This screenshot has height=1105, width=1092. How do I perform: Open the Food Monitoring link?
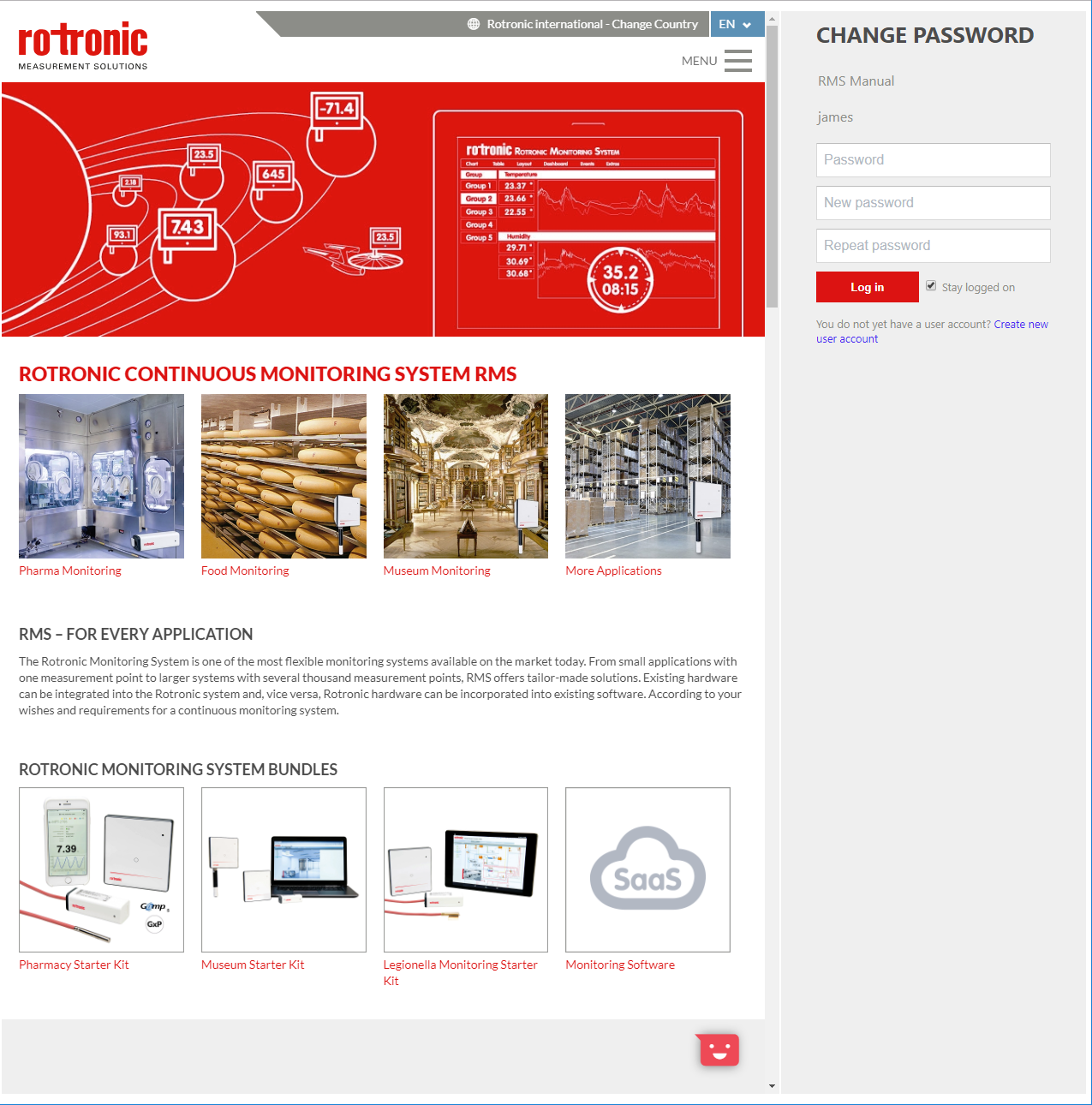(x=245, y=570)
